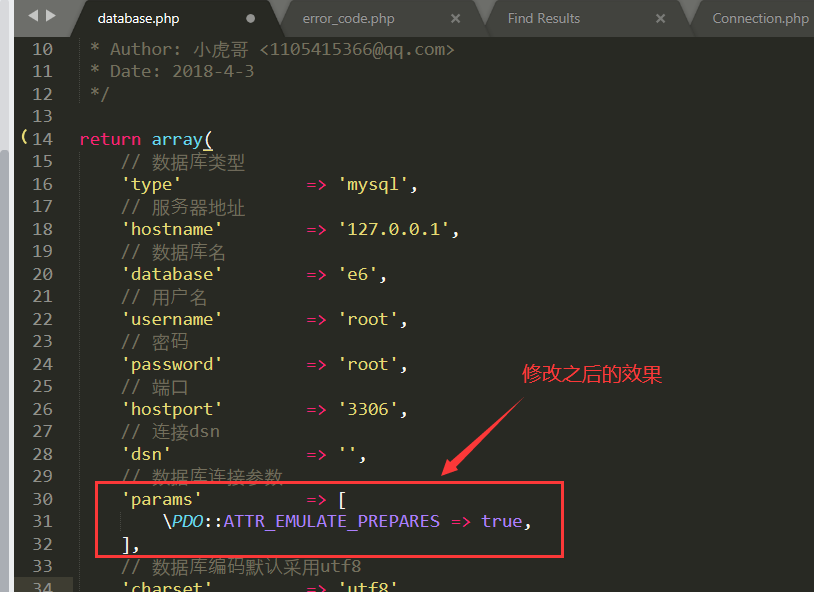Viewport: 814px width, 592px height.
Task: Click the 'Date: 2018-4-3' comment
Action: coord(182,71)
